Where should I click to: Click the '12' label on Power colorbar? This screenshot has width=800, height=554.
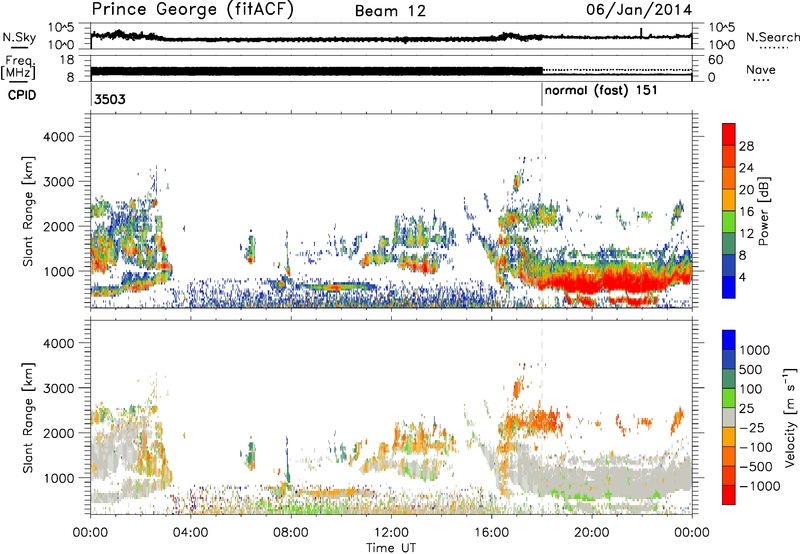click(x=746, y=234)
